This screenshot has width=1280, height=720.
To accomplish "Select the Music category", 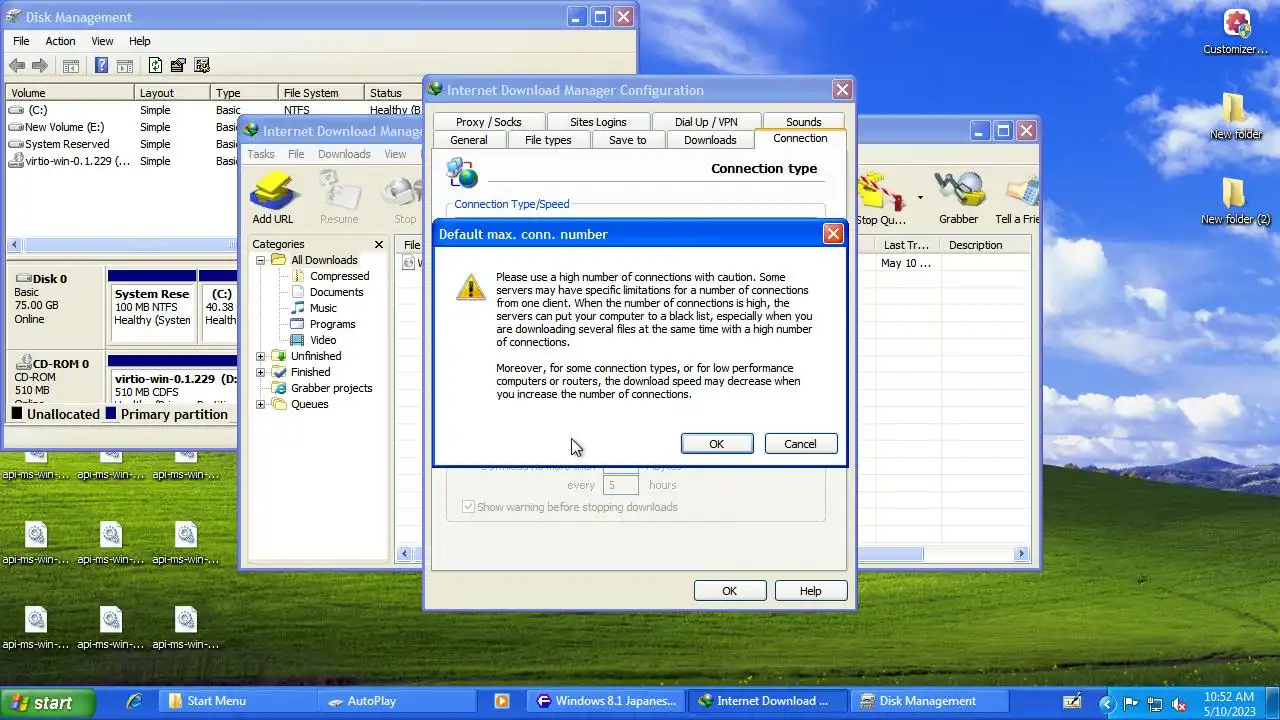I will point(323,308).
